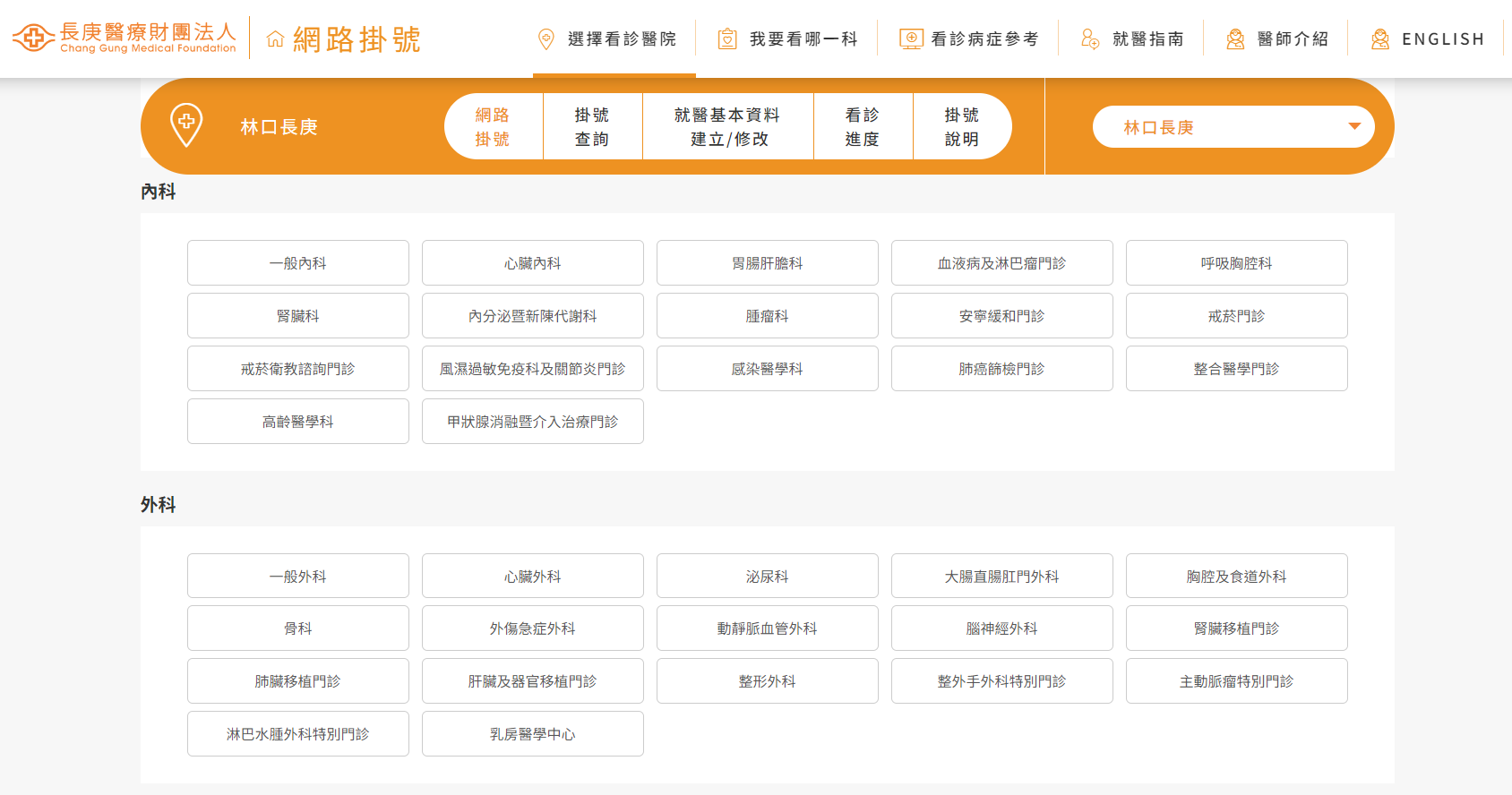Choose 戒菸門診 button

click(x=1237, y=315)
